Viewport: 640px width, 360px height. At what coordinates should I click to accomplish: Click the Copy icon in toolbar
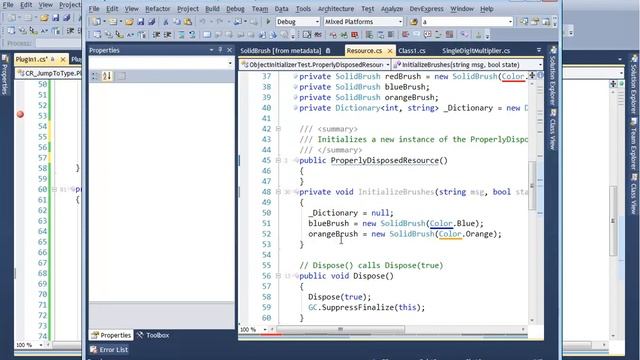click(x=177, y=22)
